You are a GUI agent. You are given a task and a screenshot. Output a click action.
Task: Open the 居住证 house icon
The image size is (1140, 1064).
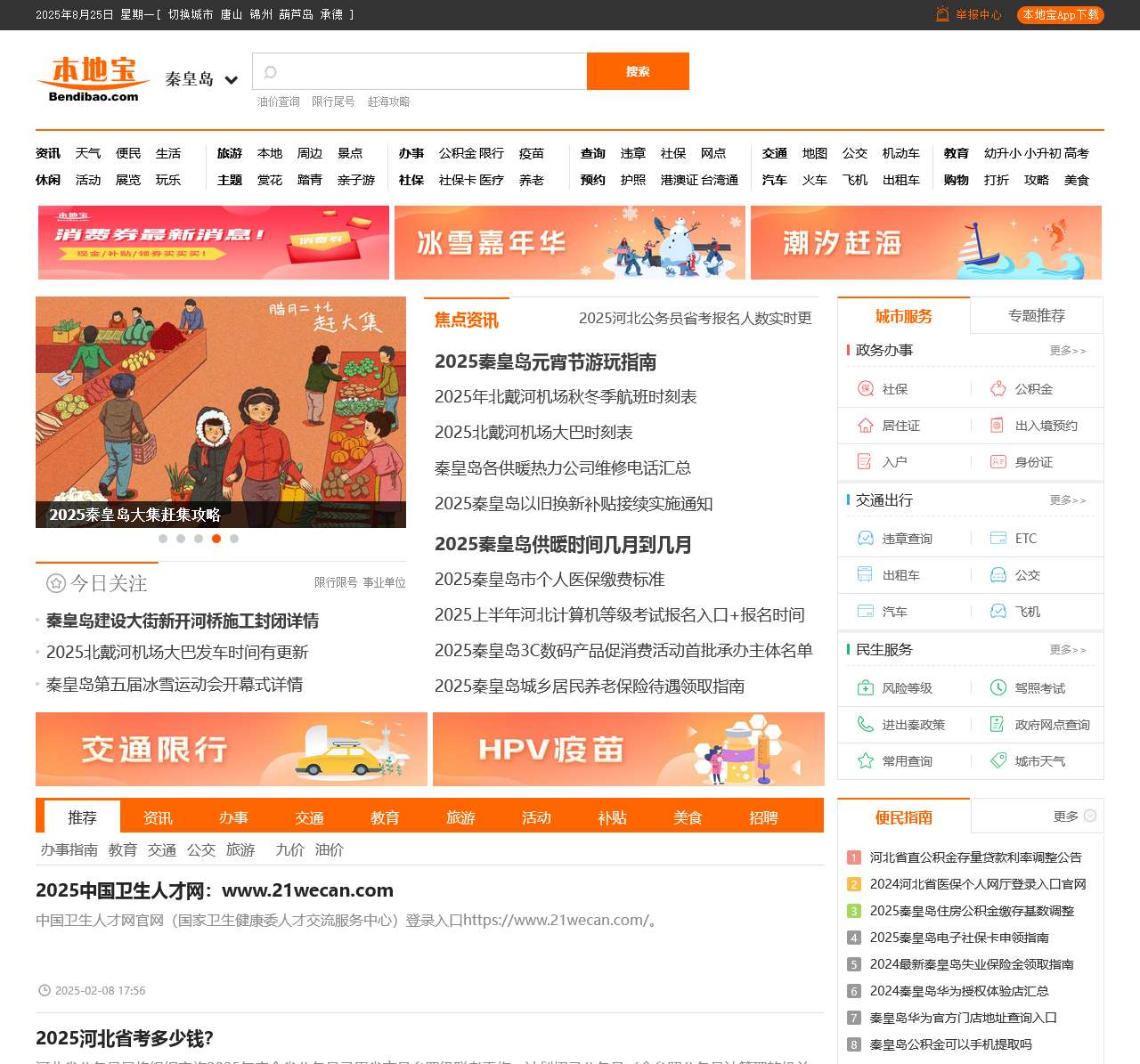[865, 426]
